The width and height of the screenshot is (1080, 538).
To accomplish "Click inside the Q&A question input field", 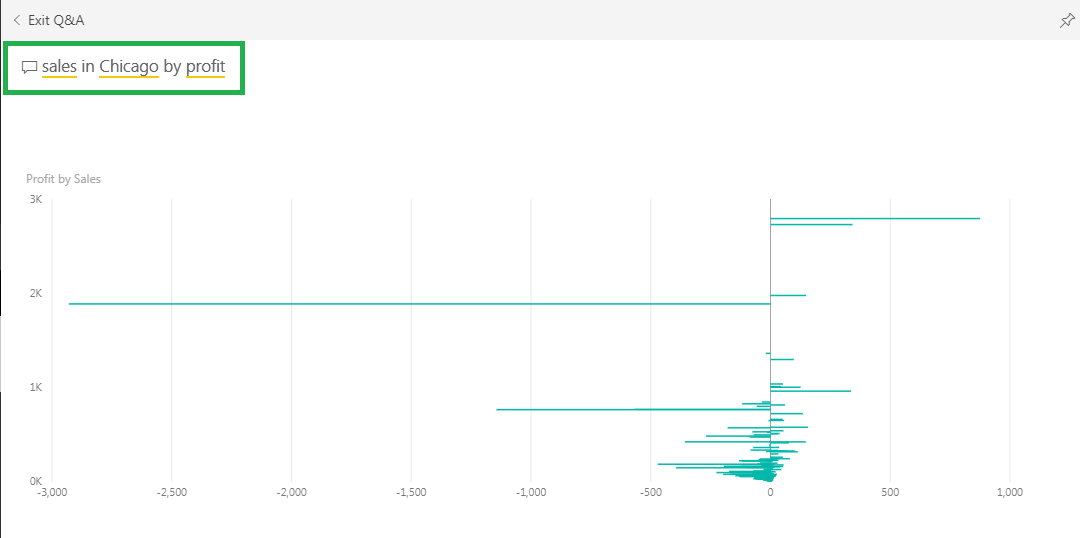I will (124, 68).
